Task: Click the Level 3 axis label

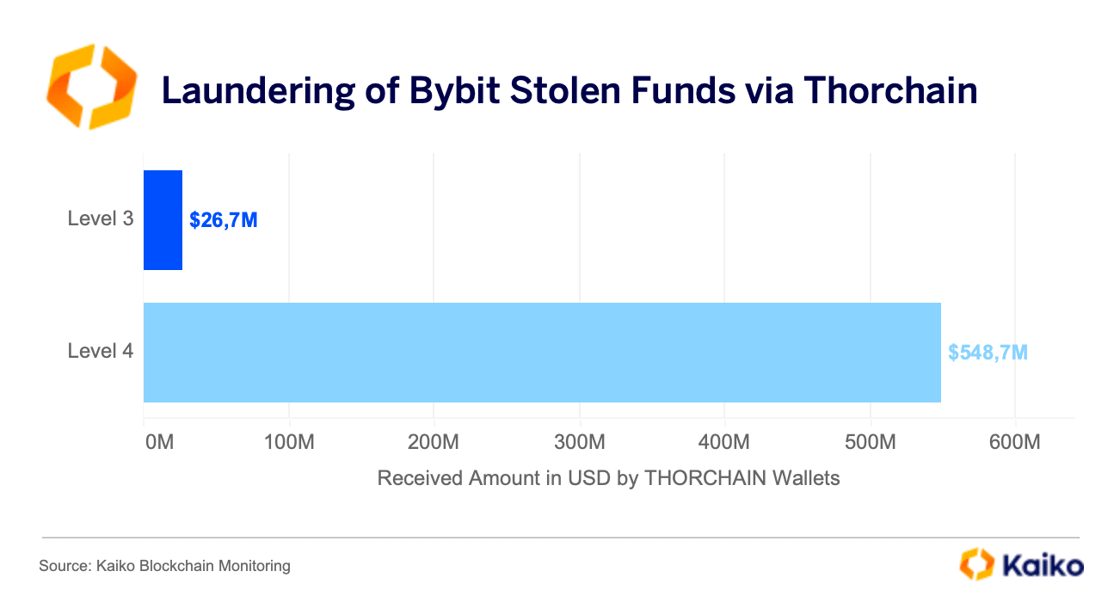Action: click(x=100, y=218)
